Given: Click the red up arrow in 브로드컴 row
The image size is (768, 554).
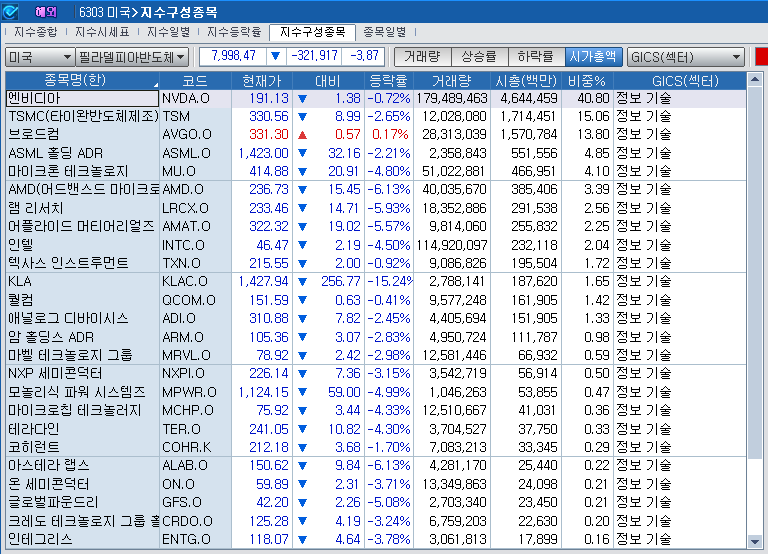Looking at the screenshot, I should point(303,135).
